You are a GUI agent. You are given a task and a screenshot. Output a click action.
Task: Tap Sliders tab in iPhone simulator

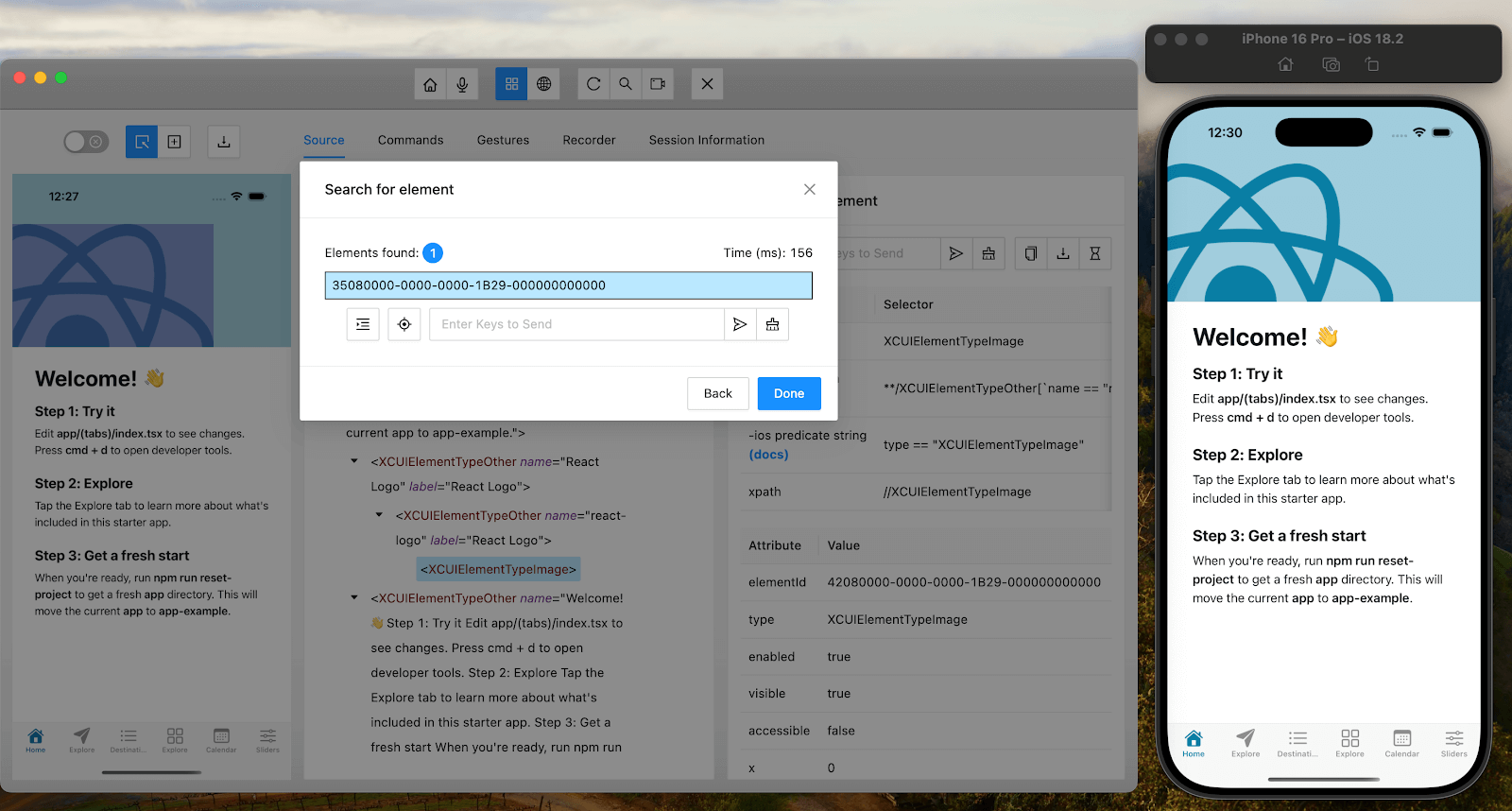1454,743
